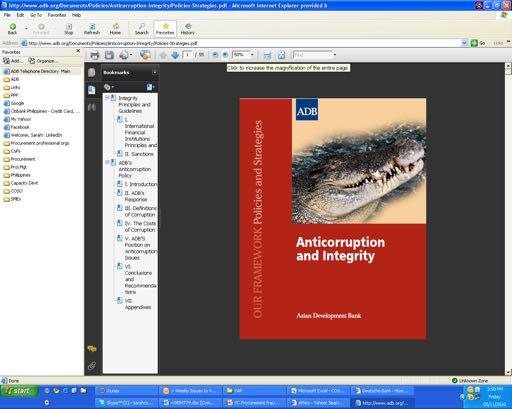Open the Comments panel icon
512x409 pixels.
(92, 349)
